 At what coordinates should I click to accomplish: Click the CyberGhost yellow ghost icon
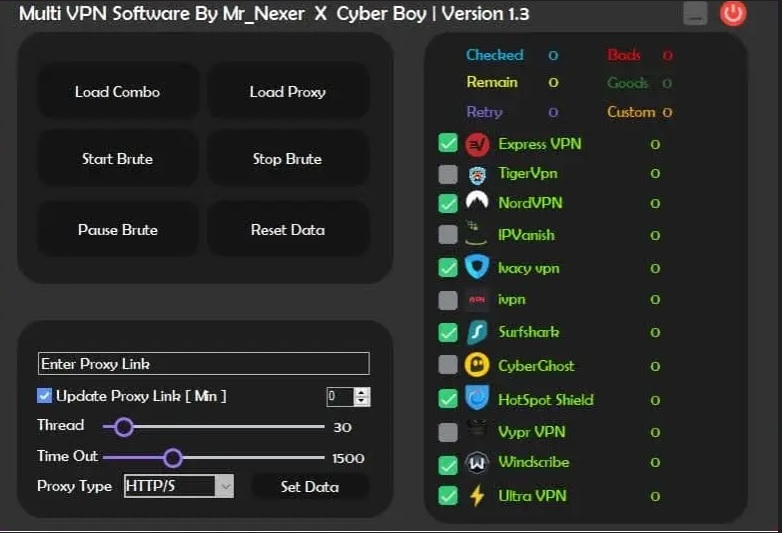(477, 366)
